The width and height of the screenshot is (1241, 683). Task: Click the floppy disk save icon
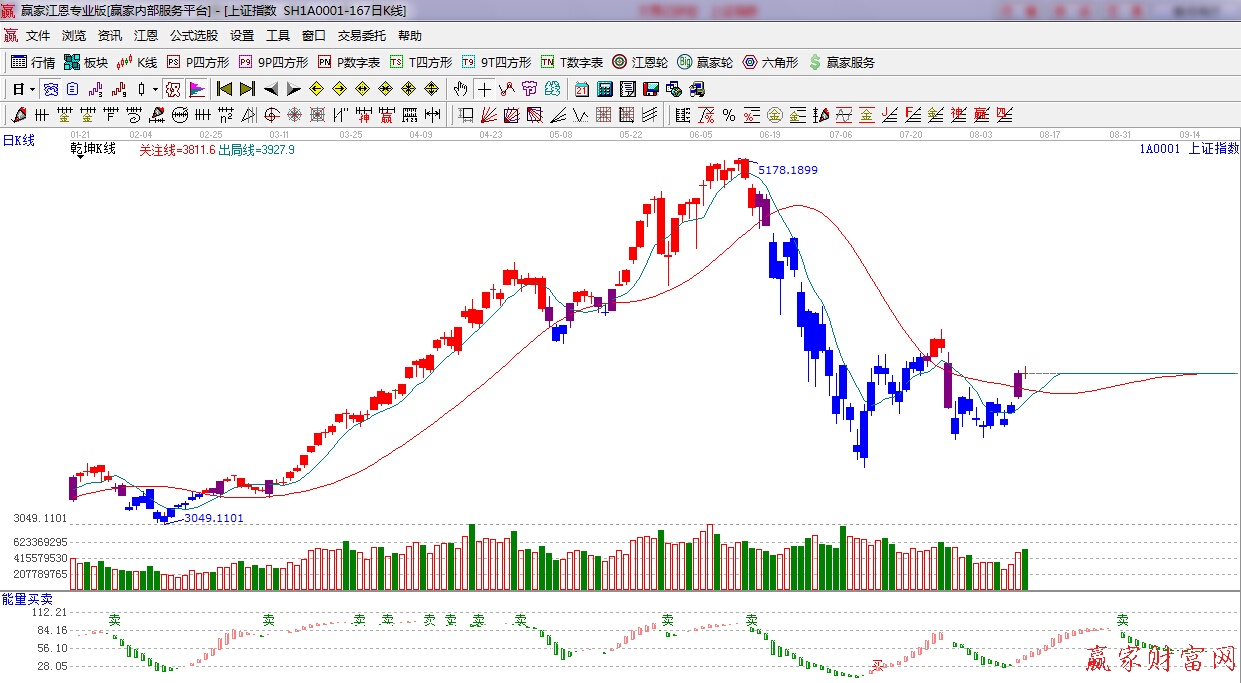click(x=650, y=89)
